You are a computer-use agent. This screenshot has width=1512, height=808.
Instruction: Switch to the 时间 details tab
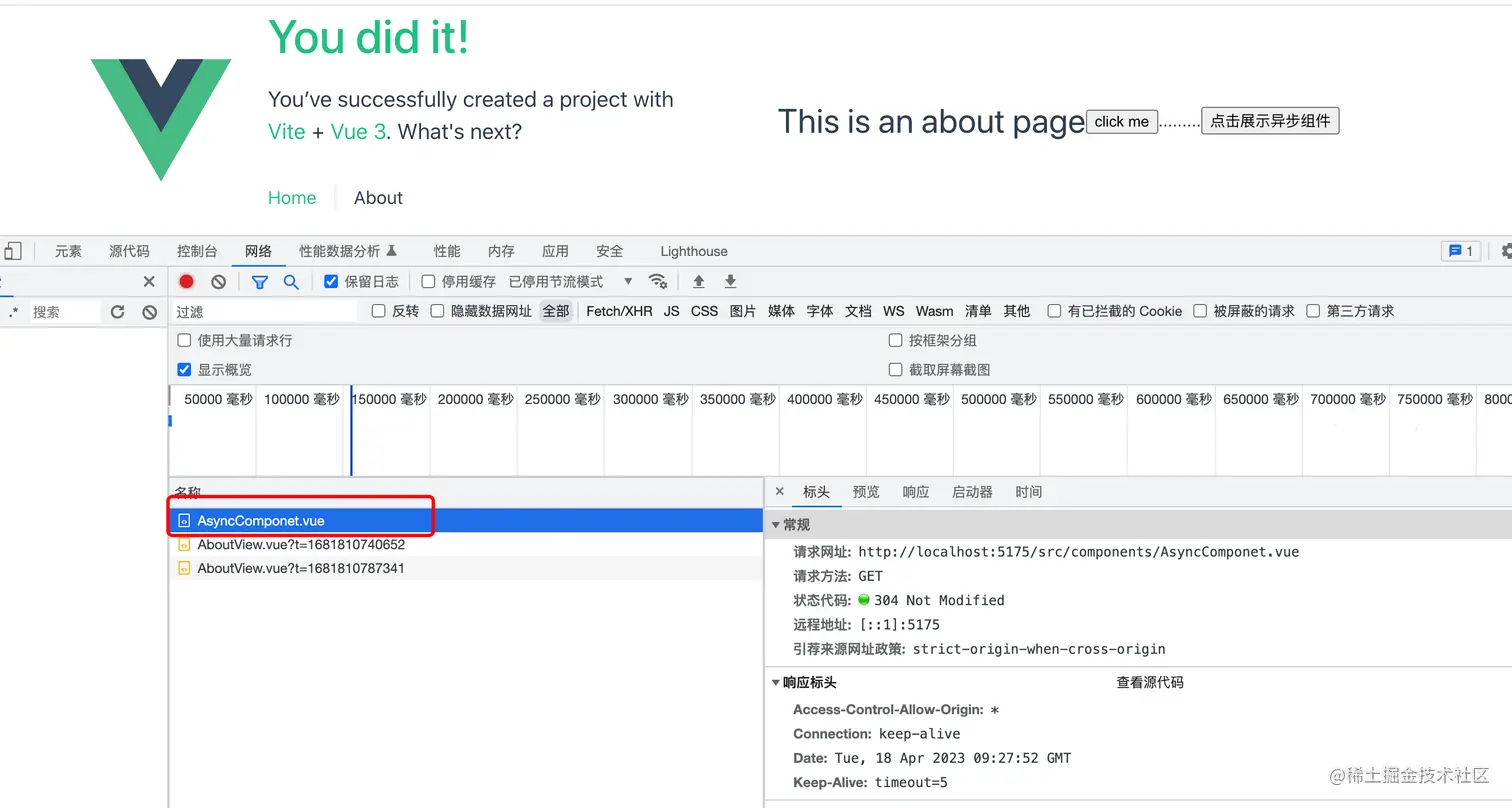pyautogui.click(x=1028, y=492)
